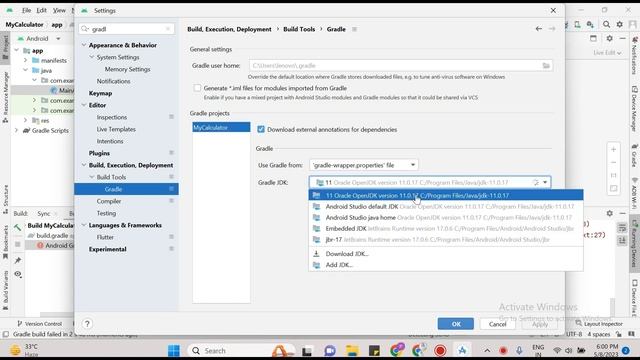The height and width of the screenshot is (360, 640).
Task: Choose Embedded JDK from the list
Action: click(x=446, y=229)
